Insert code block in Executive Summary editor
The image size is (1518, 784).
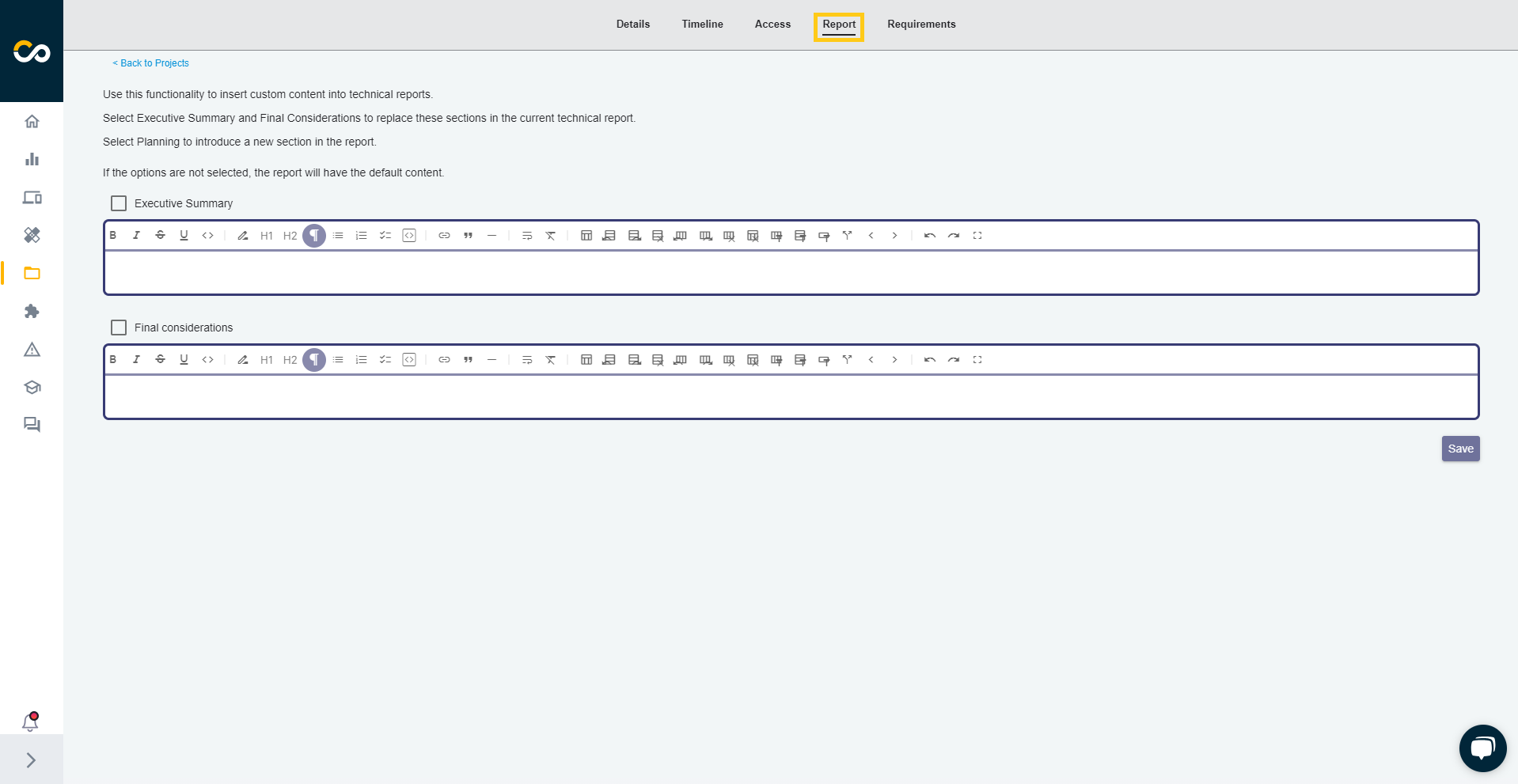point(409,236)
